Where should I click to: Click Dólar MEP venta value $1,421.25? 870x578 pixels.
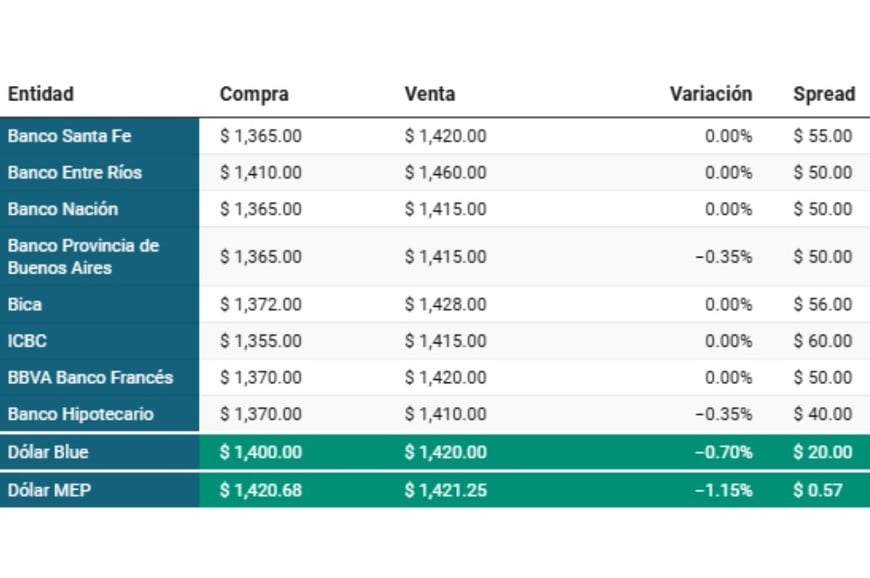445,490
